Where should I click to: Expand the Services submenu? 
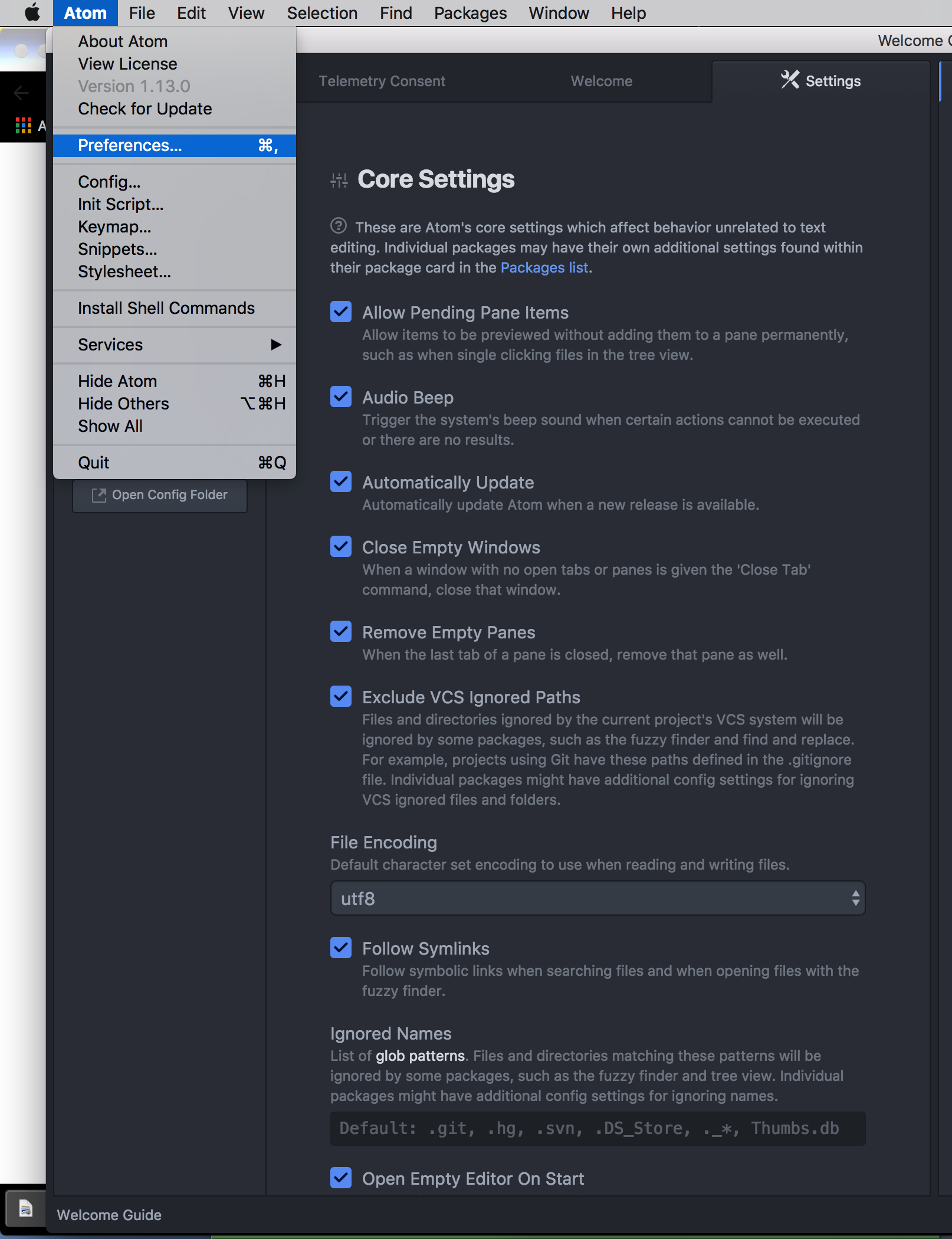coord(175,345)
